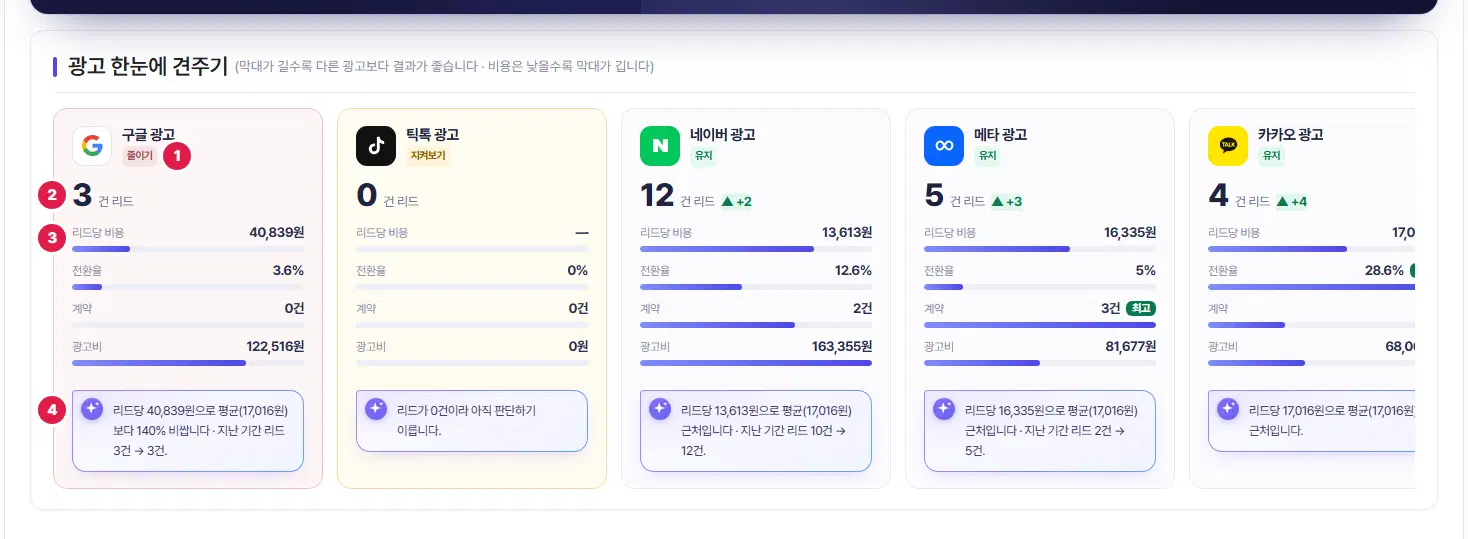Click the green Naver N logo
This screenshot has height=539, width=1468.
(660, 146)
